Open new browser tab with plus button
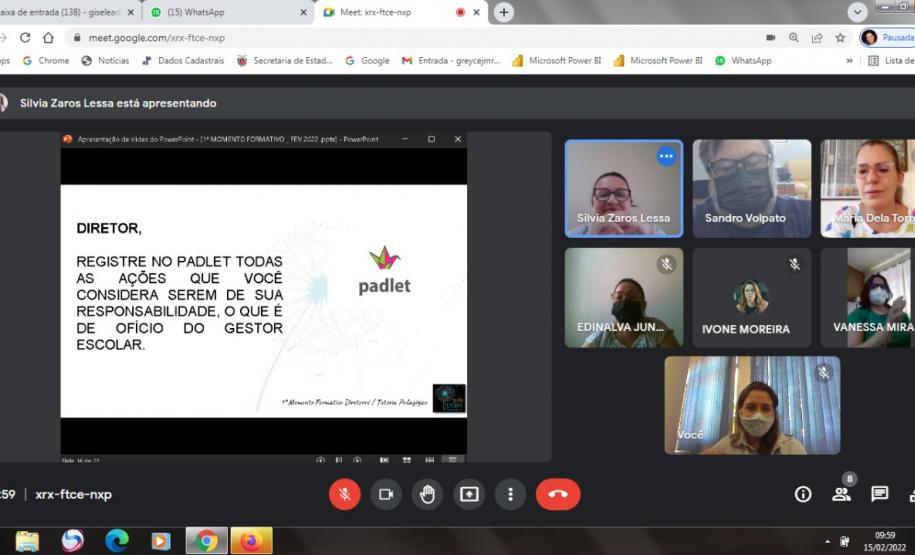This screenshot has height=555, width=915. tap(504, 12)
